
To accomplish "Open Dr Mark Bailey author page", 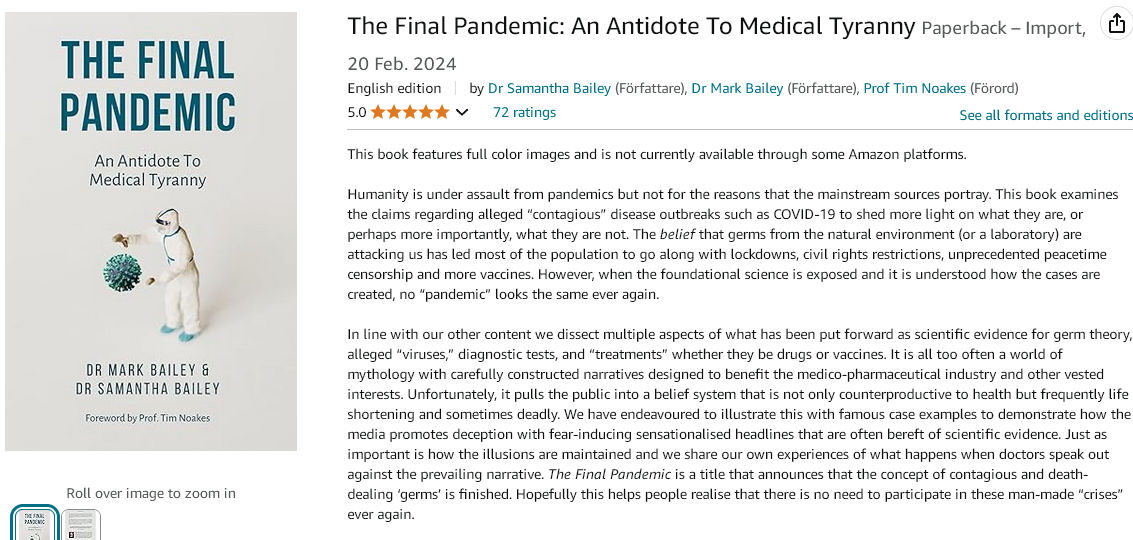I will (737, 88).
